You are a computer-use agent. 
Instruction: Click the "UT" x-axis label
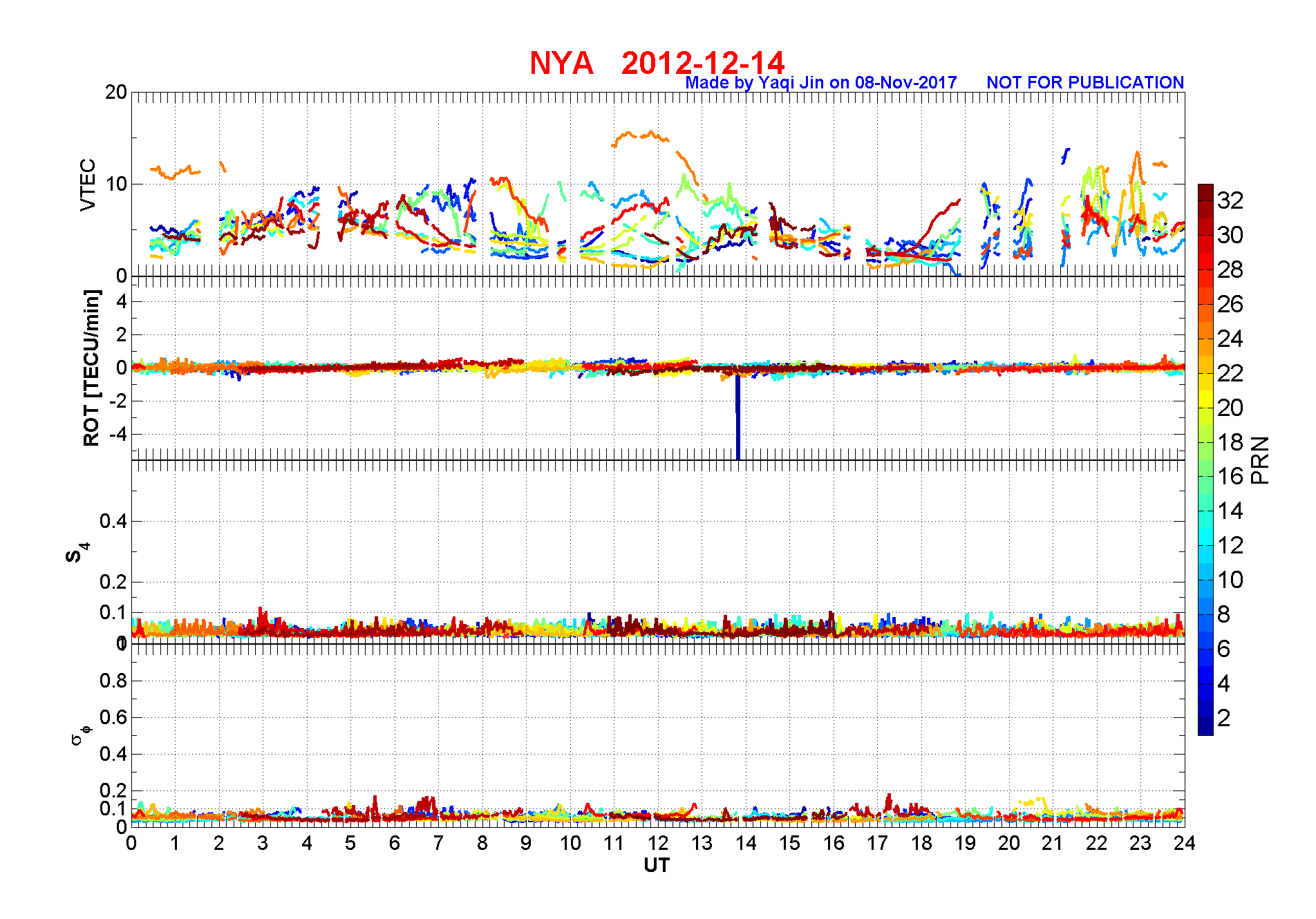(x=657, y=865)
